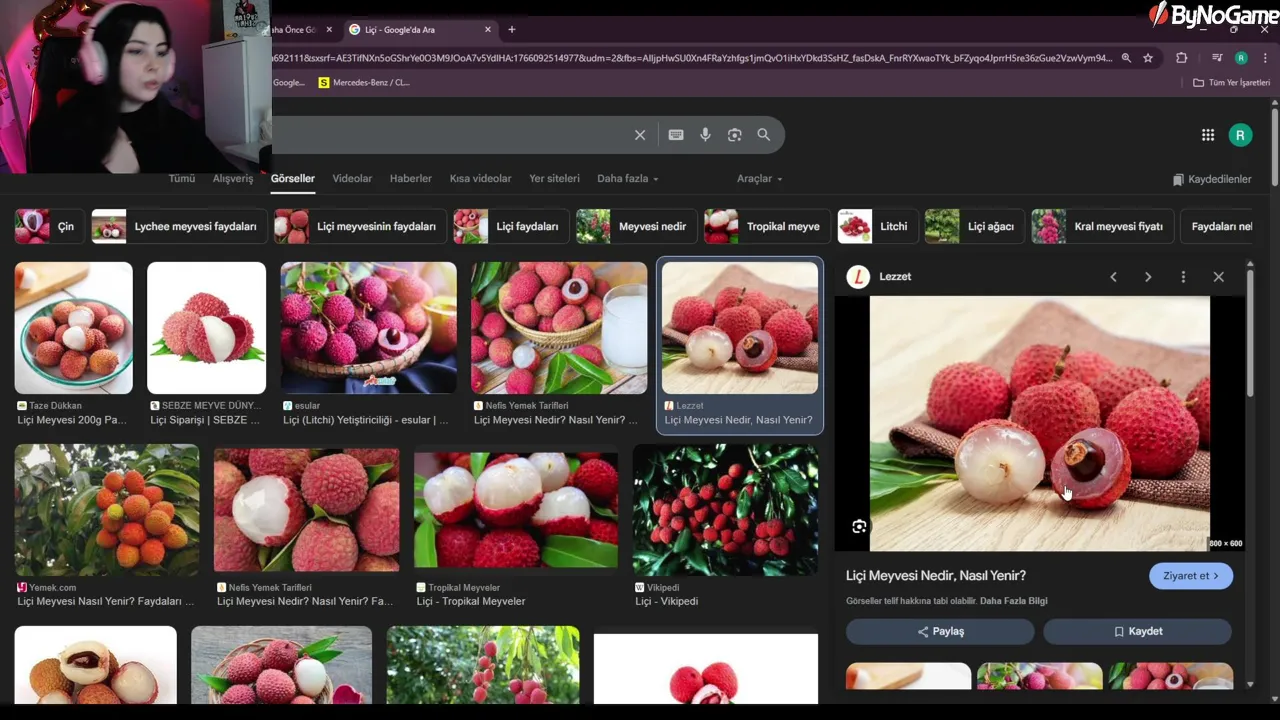Open the Google apps grid icon
The width and height of the screenshot is (1280, 720).
pyautogui.click(x=1208, y=135)
